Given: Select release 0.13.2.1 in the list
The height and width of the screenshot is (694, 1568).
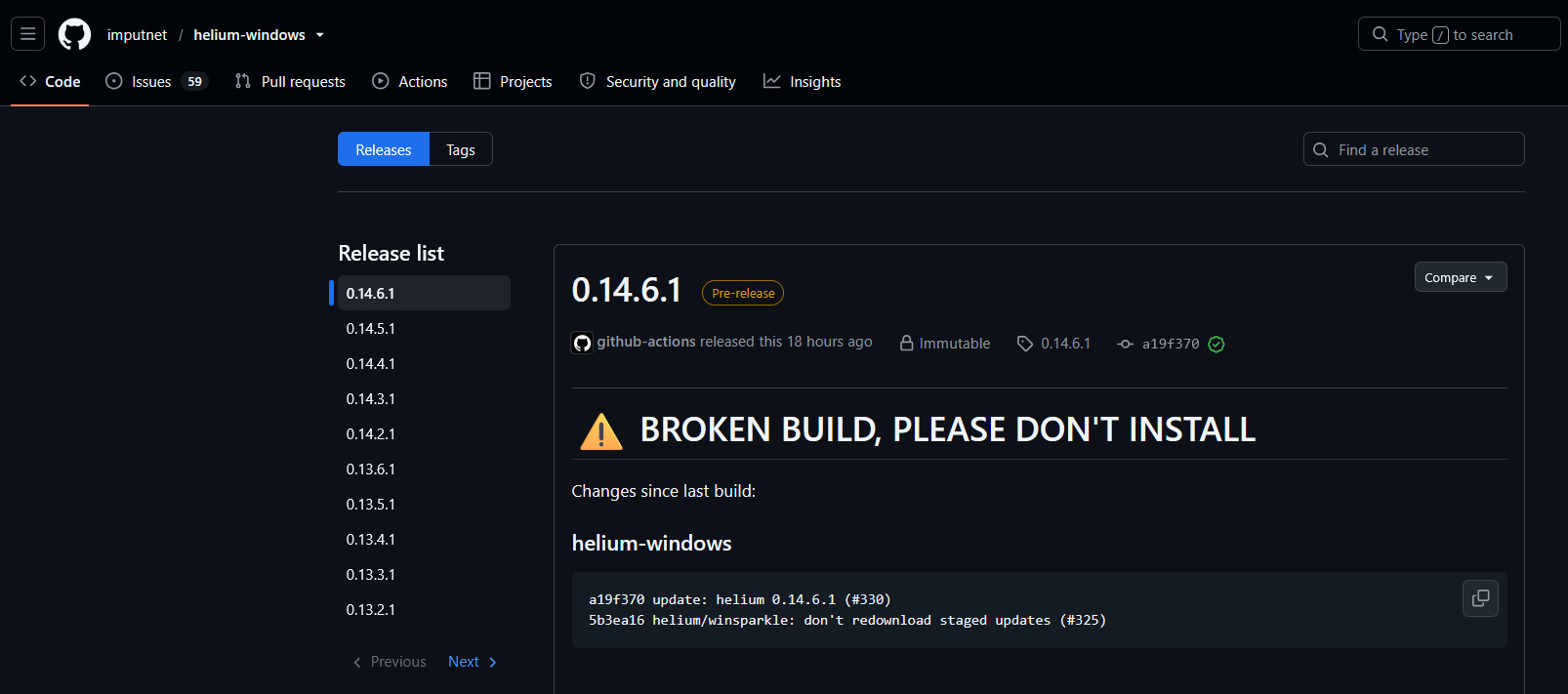Looking at the screenshot, I should coord(424,609).
